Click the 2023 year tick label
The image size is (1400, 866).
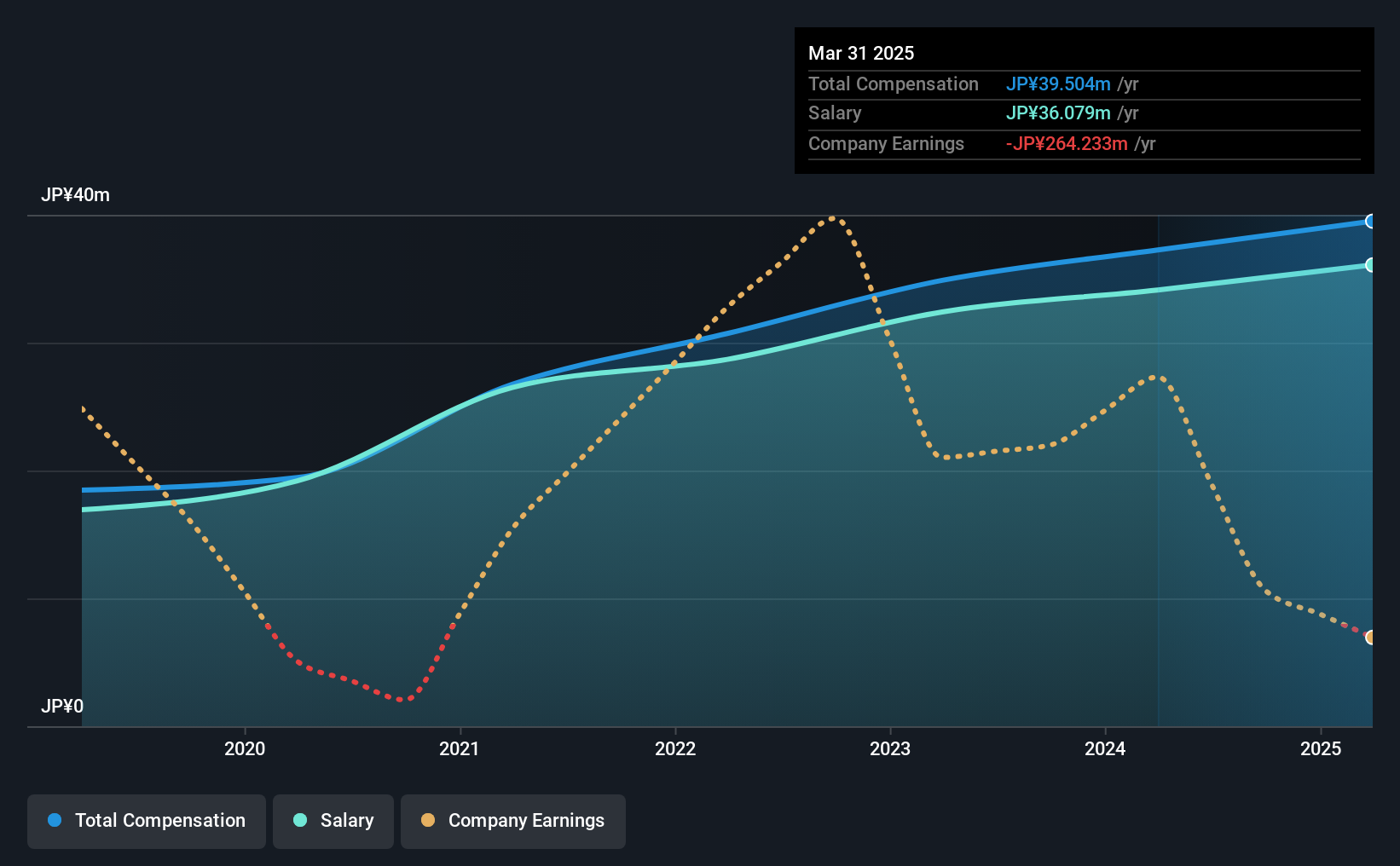pyautogui.click(x=890, y=748)
